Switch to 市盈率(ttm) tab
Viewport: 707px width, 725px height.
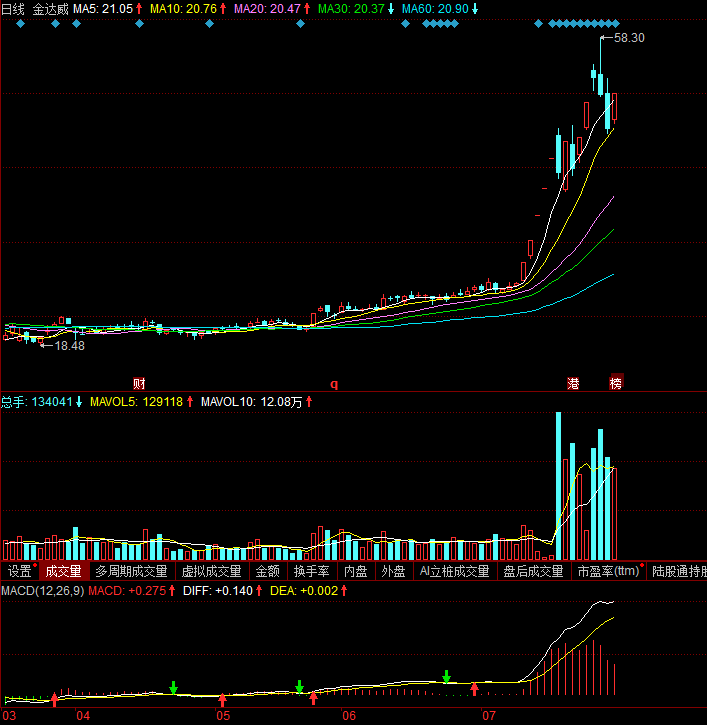tap(608, 572)
